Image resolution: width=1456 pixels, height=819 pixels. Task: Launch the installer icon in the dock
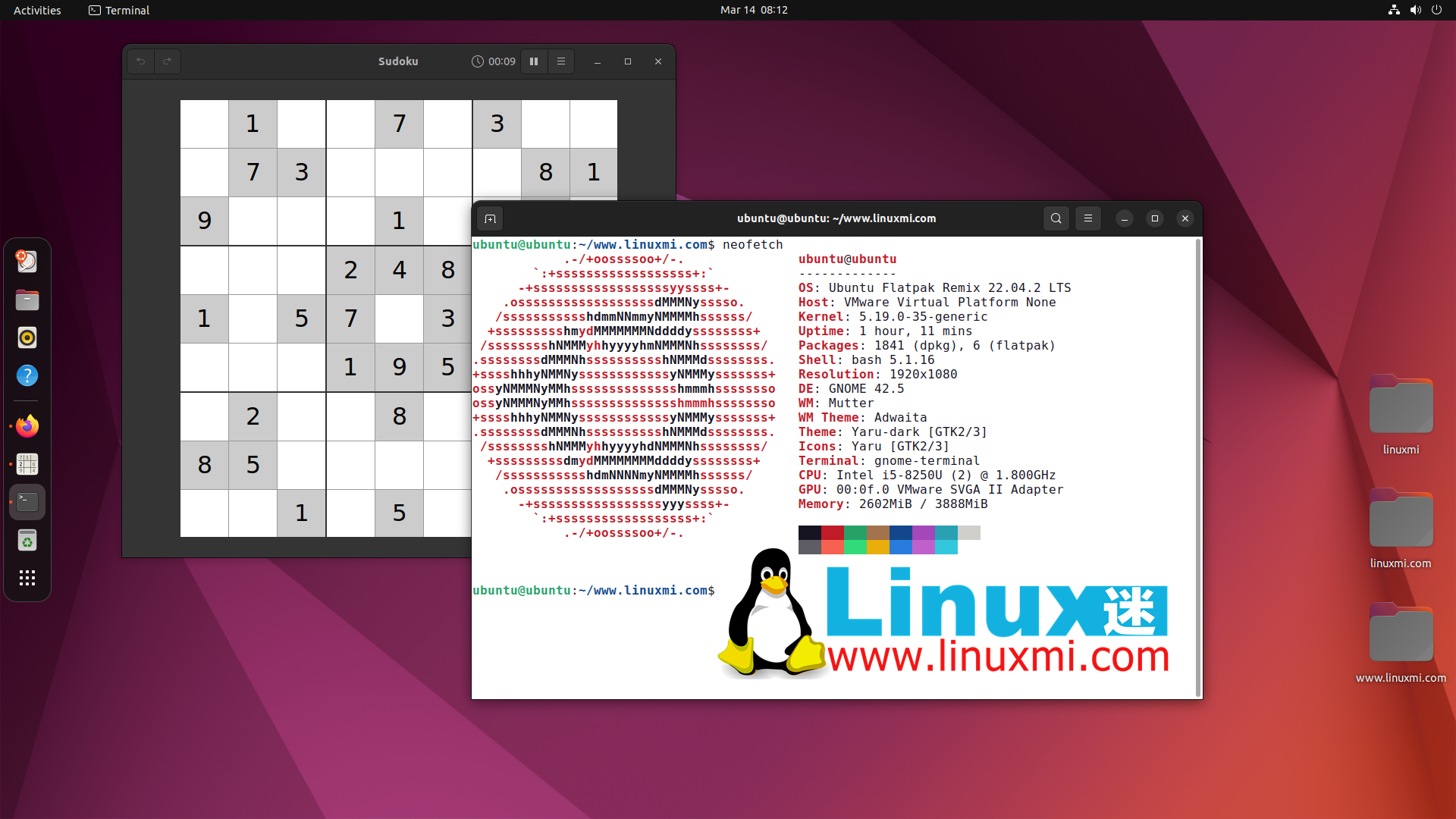pyautogui.click(x=27, y=262)
